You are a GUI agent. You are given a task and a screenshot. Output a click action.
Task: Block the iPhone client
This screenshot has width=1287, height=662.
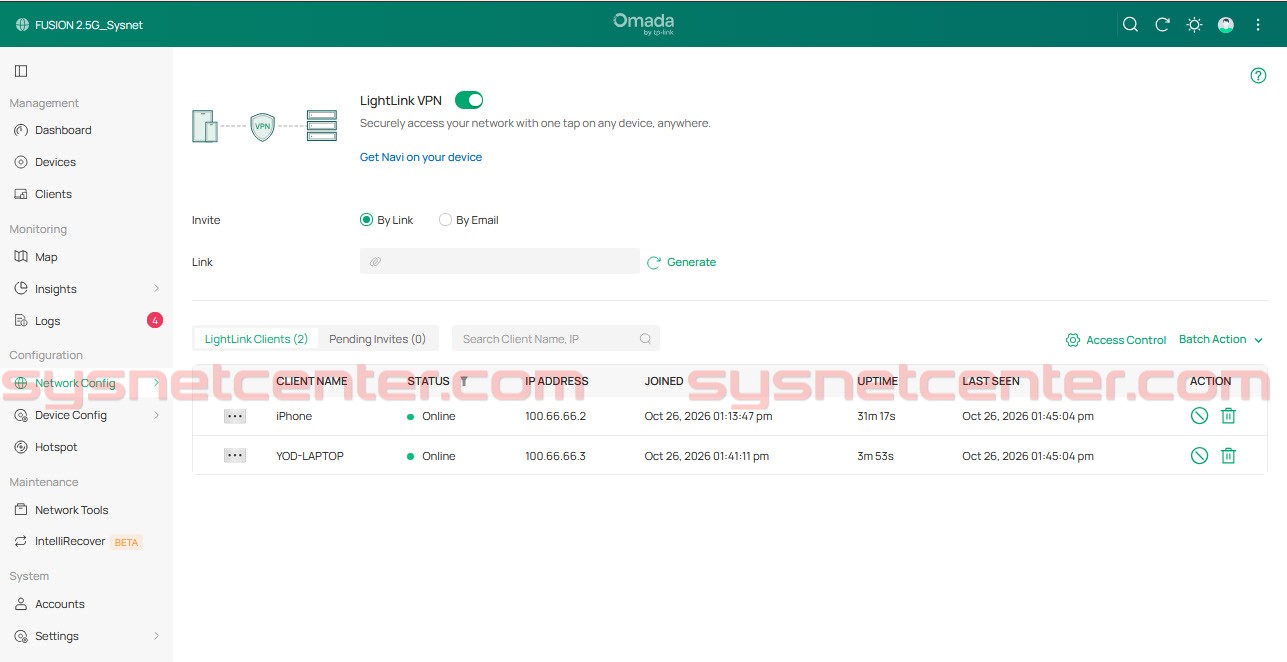[x=1199, y=416]
